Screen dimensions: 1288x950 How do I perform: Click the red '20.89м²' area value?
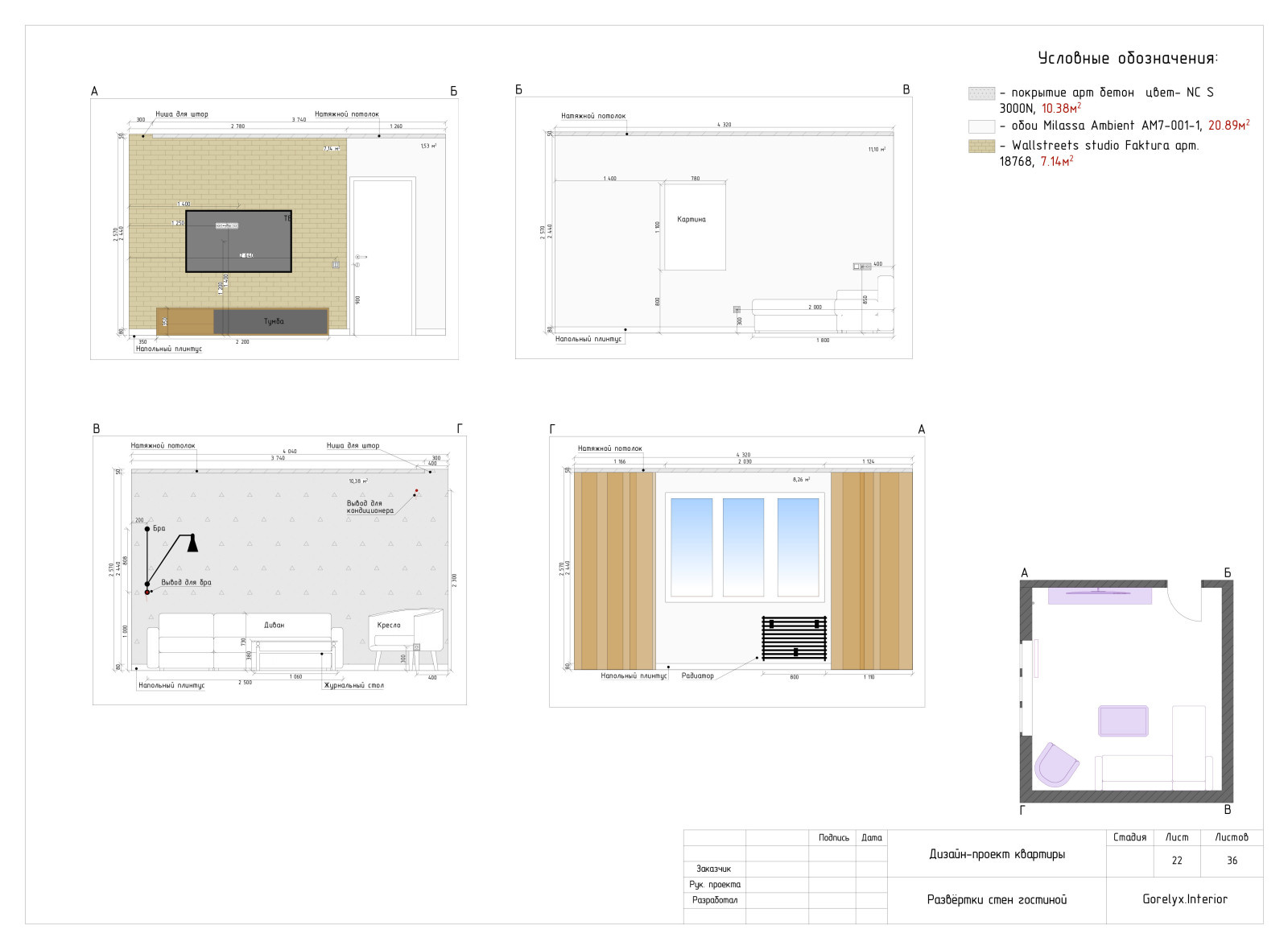[x=1228, y=126]
